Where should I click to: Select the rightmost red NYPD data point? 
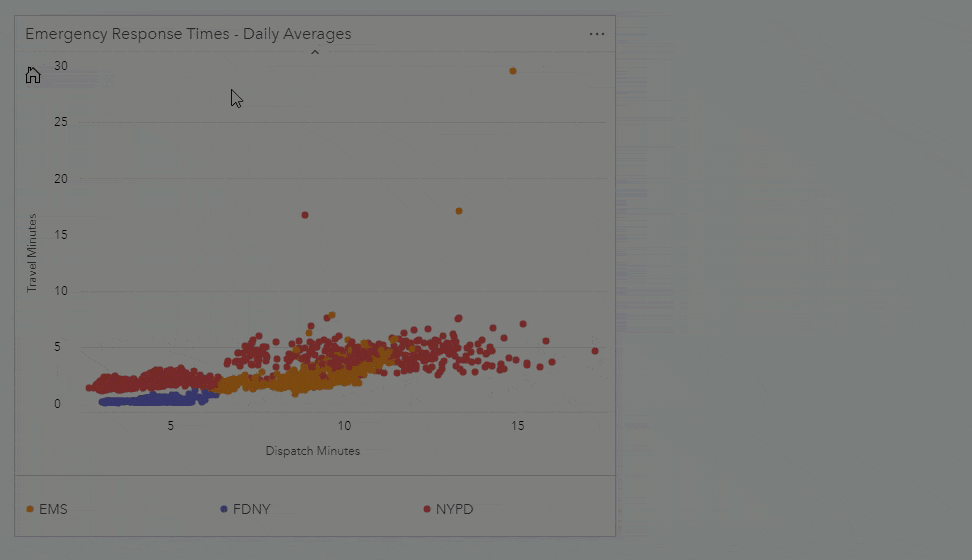[x=595, y=351]
